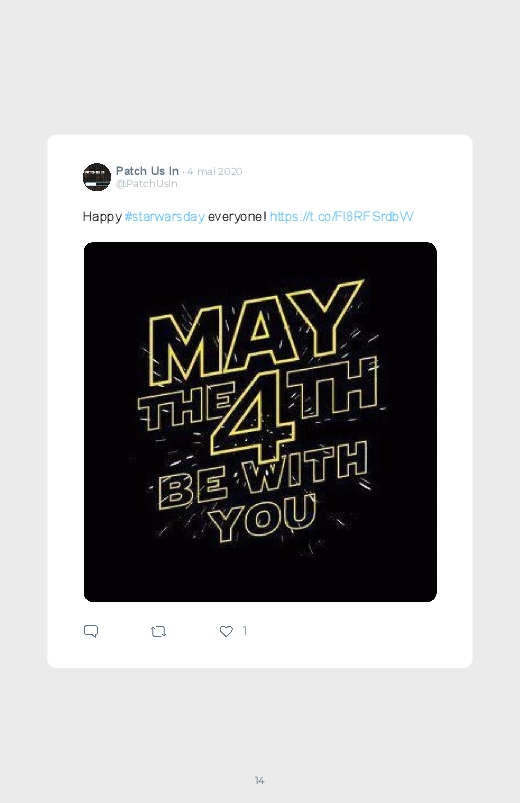This screenshot has width=520, height=803.
Task: Like the tweet with the heart icon
Action: 226,631
